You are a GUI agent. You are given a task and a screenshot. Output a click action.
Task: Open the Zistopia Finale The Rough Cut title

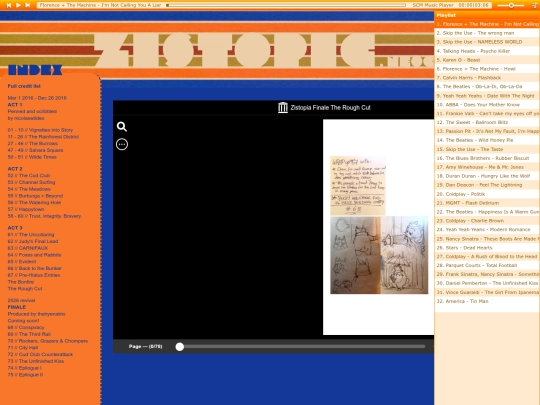coord(330,107)
